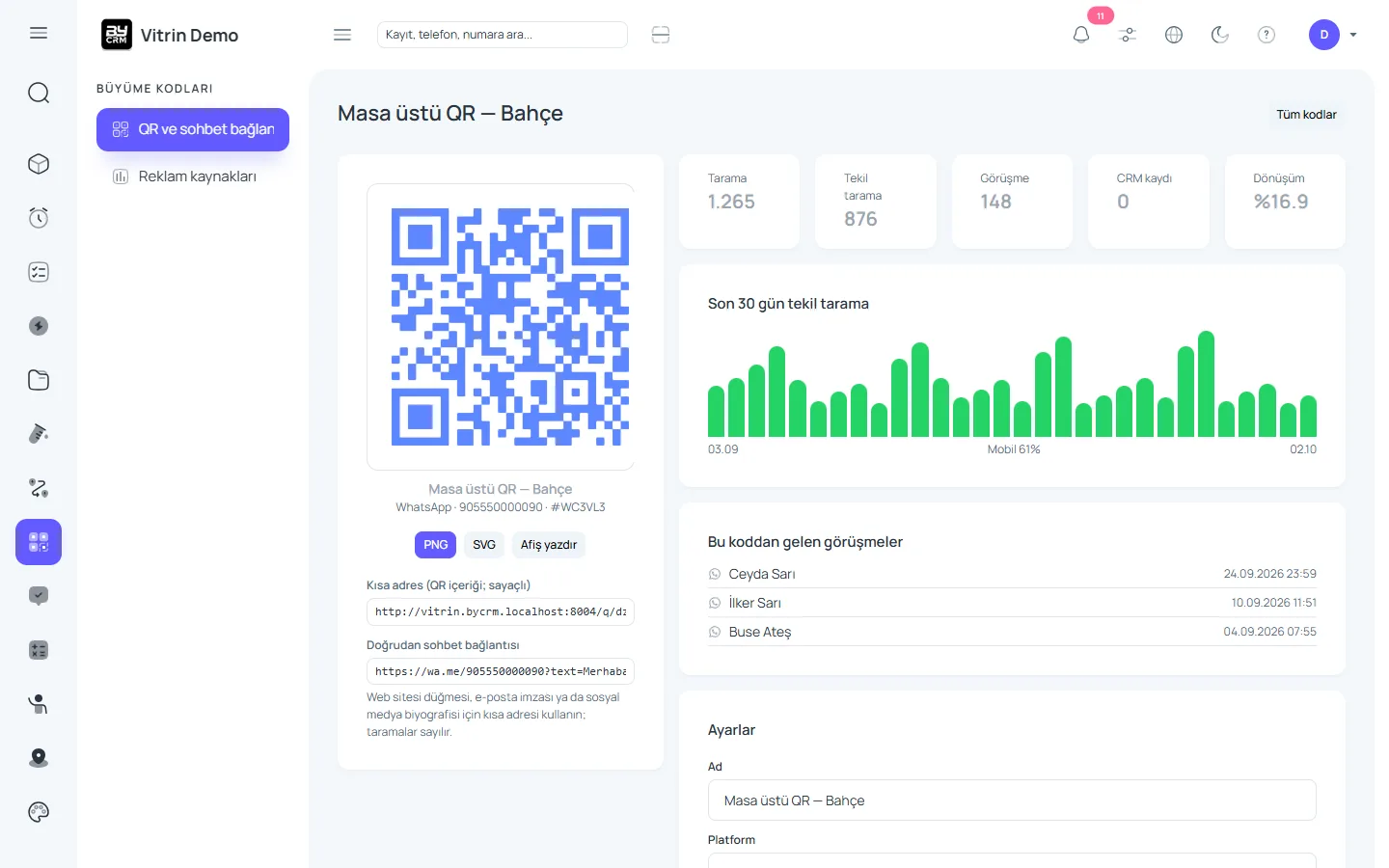Click the WhatsApp · 905550000090 · #WC3VL3 caption
This screenshot has width=1389, height=868.
501,507
